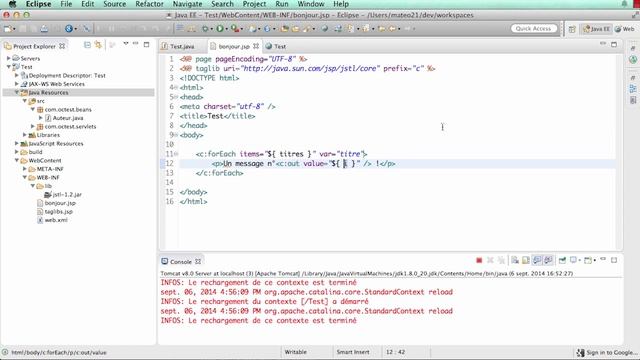Minimize the Project Explorer view
Viewport: 640px width, 360px height.
click(136, 44)
